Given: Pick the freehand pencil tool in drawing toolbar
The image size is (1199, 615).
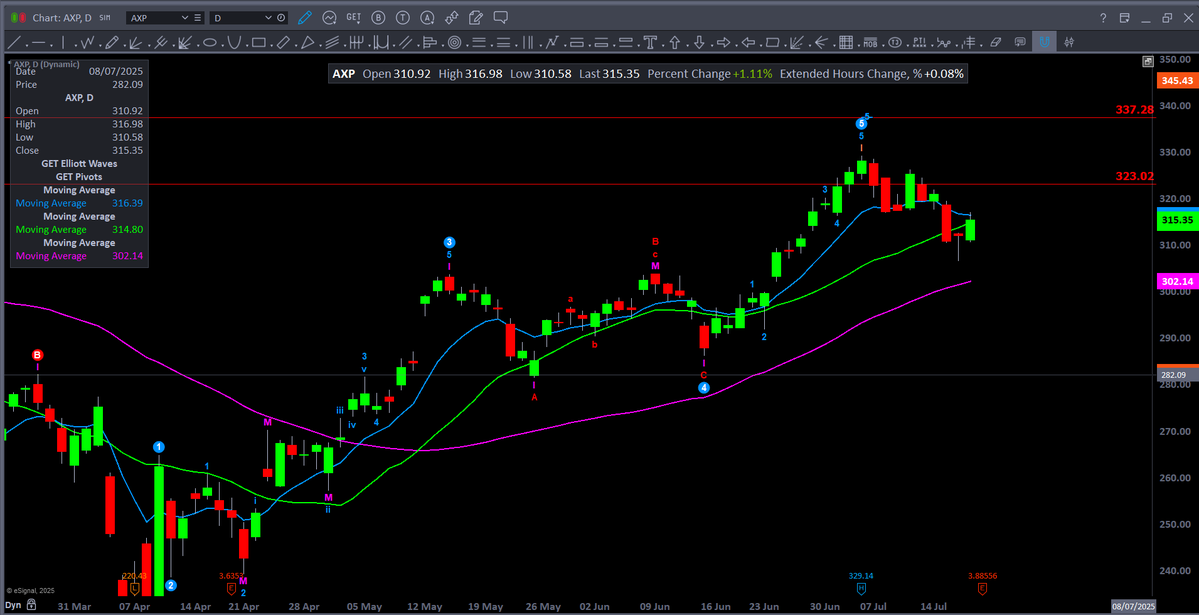Looking at the screenshot, I should click(x=112, y=43).
